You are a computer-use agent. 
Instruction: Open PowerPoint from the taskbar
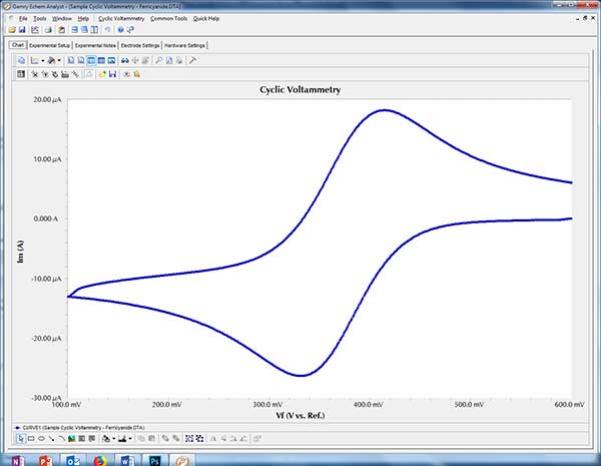[x=45, y=460]
